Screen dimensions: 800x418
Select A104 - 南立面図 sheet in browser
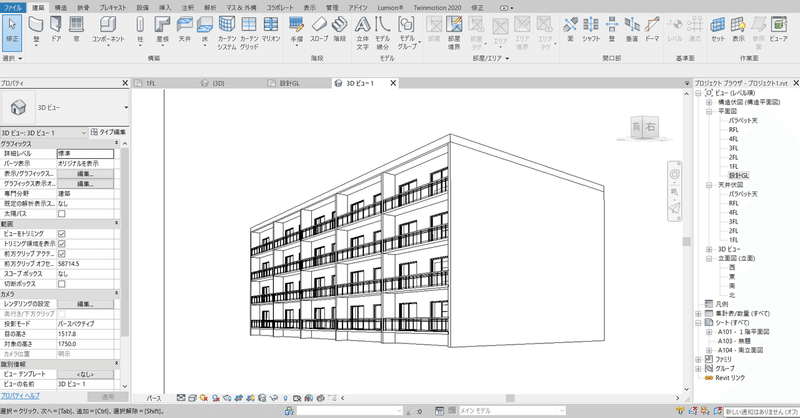(740, 350)
